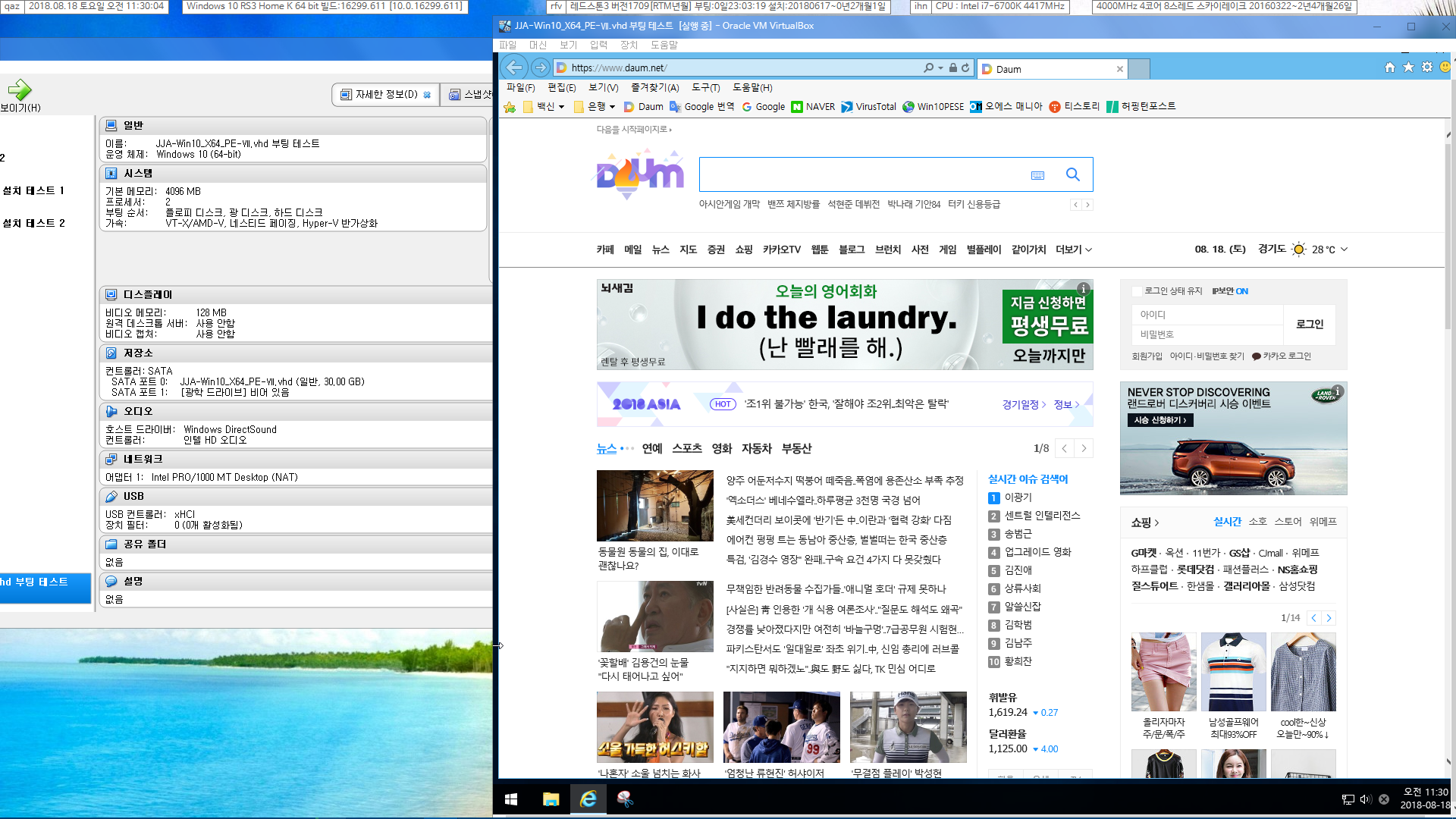Screen dimensions: 1456x819
Task: Click the address bar security lock icon
Action: (953, 67)
